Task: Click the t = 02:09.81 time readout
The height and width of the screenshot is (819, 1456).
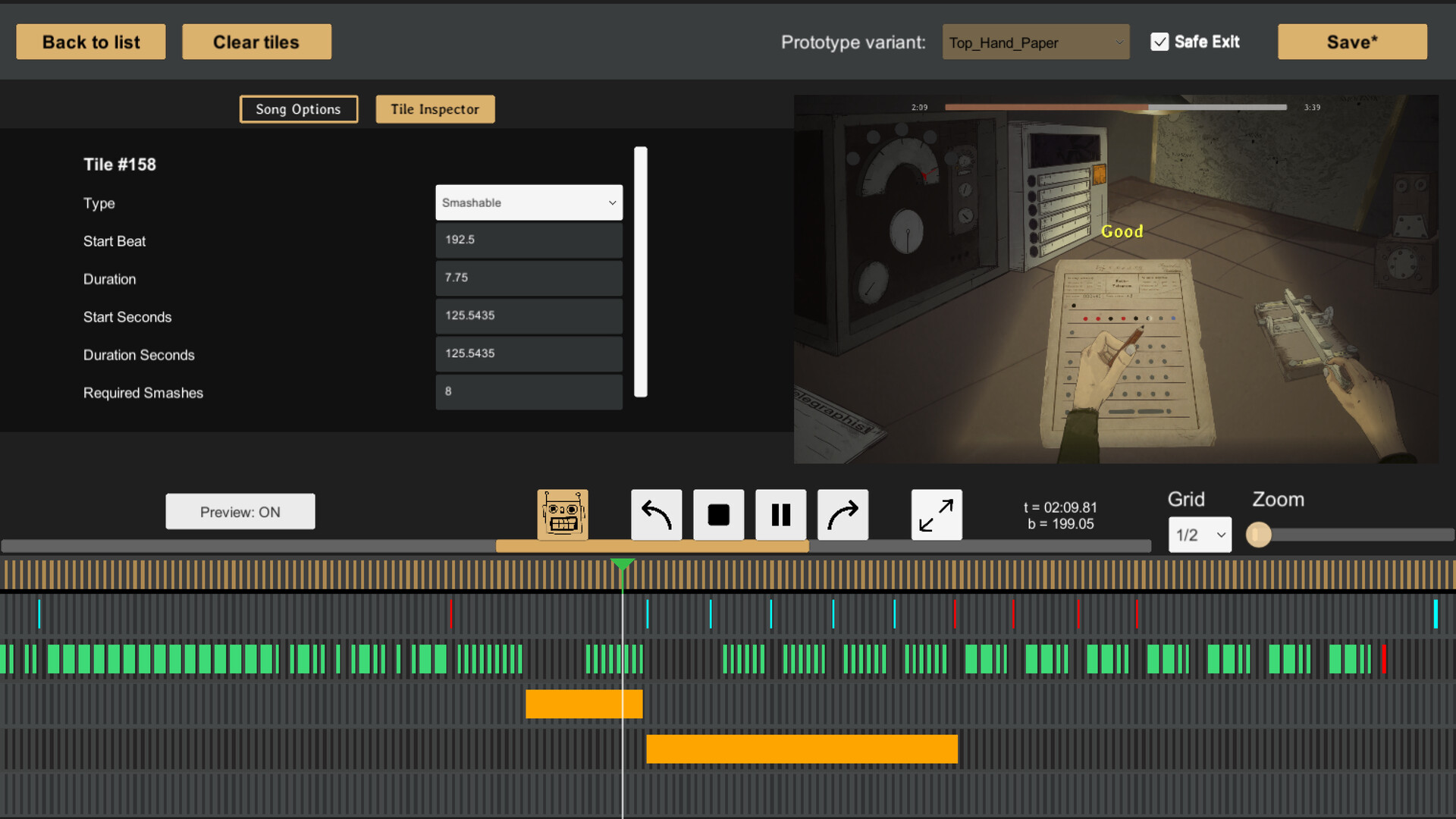Action: pos(1060,507)
